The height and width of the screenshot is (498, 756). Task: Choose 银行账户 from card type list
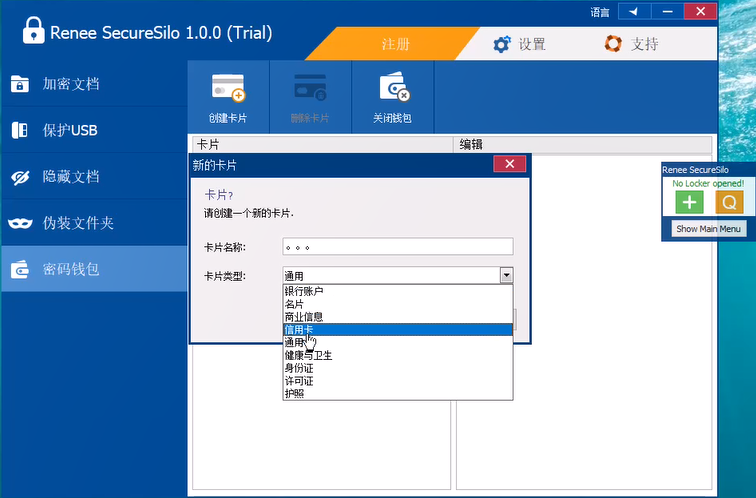tap(398, 291)
